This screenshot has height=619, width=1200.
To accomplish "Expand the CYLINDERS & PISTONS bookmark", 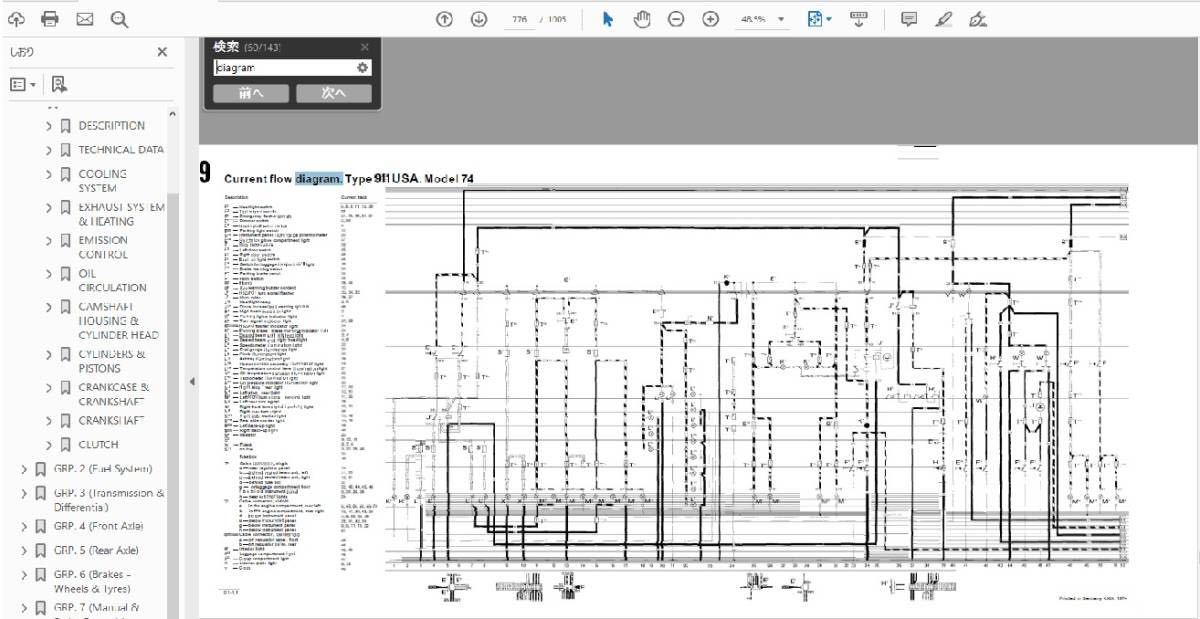I will (x=48, y=354).
